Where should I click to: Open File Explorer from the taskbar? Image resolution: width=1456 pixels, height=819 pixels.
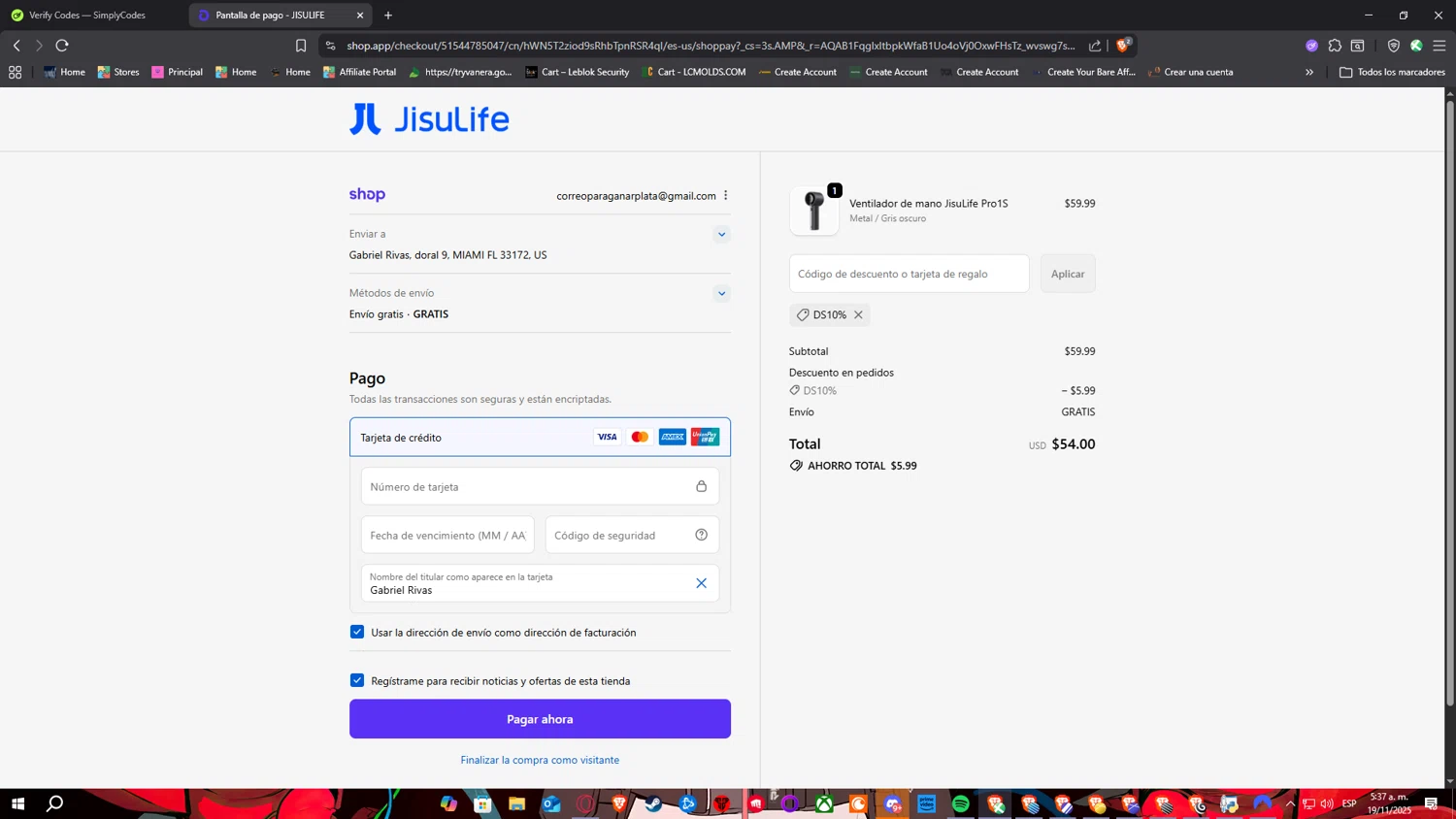516,803
